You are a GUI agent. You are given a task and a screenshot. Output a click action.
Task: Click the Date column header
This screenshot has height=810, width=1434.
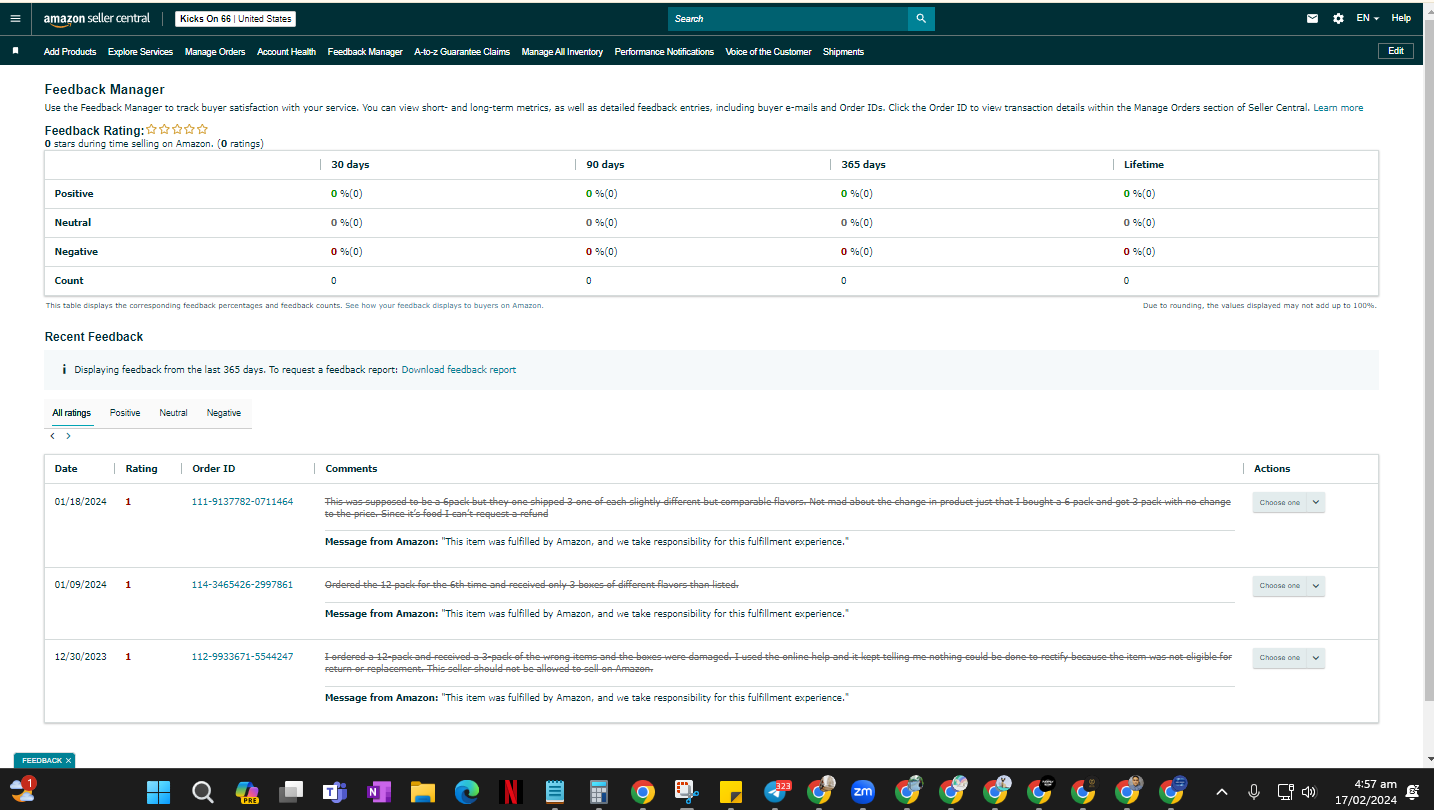point(66,469)
